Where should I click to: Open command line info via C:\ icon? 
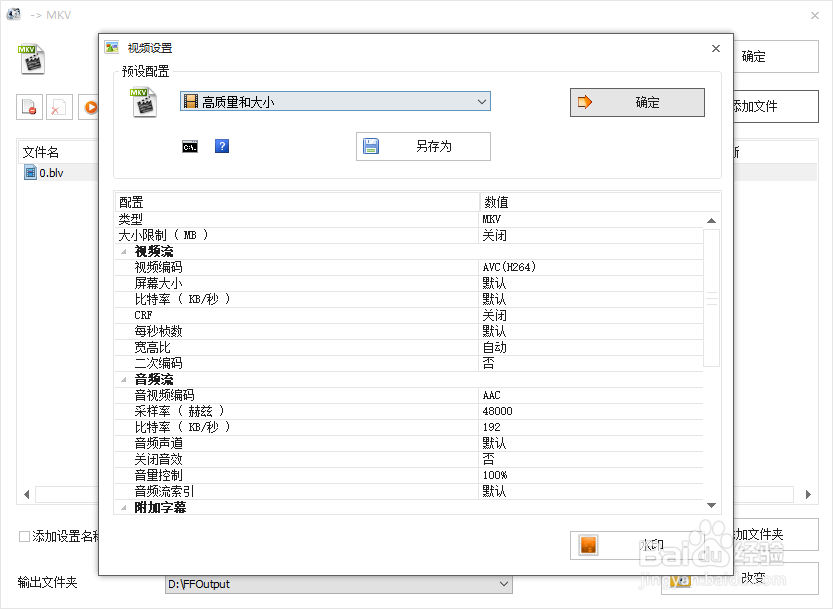(x=190, y=145)
